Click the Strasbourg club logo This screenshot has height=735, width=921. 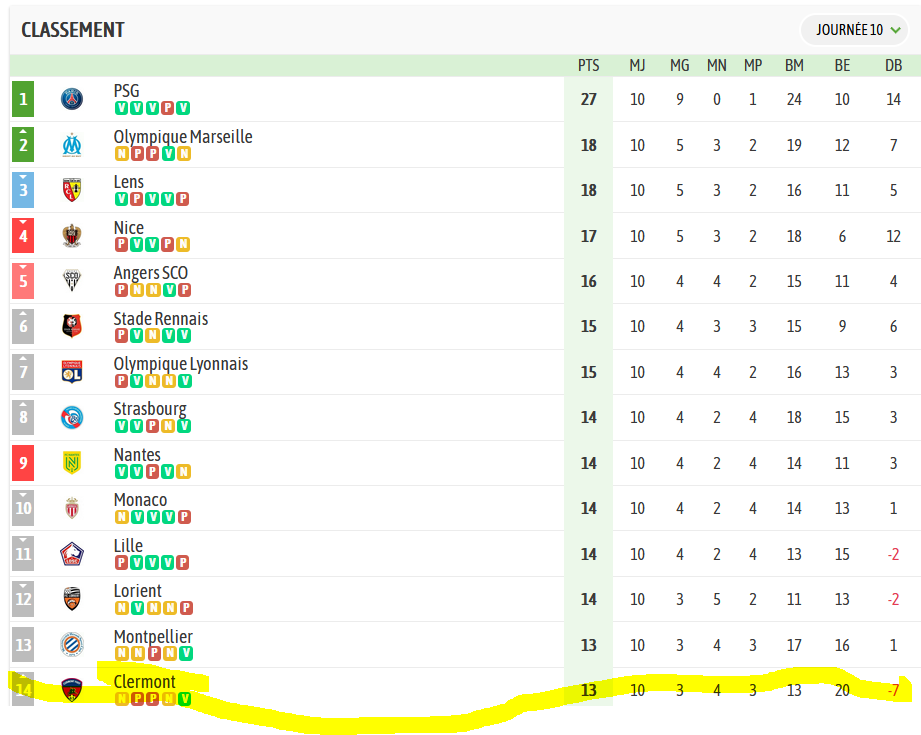pyautogui.click(x=72, y=417)
